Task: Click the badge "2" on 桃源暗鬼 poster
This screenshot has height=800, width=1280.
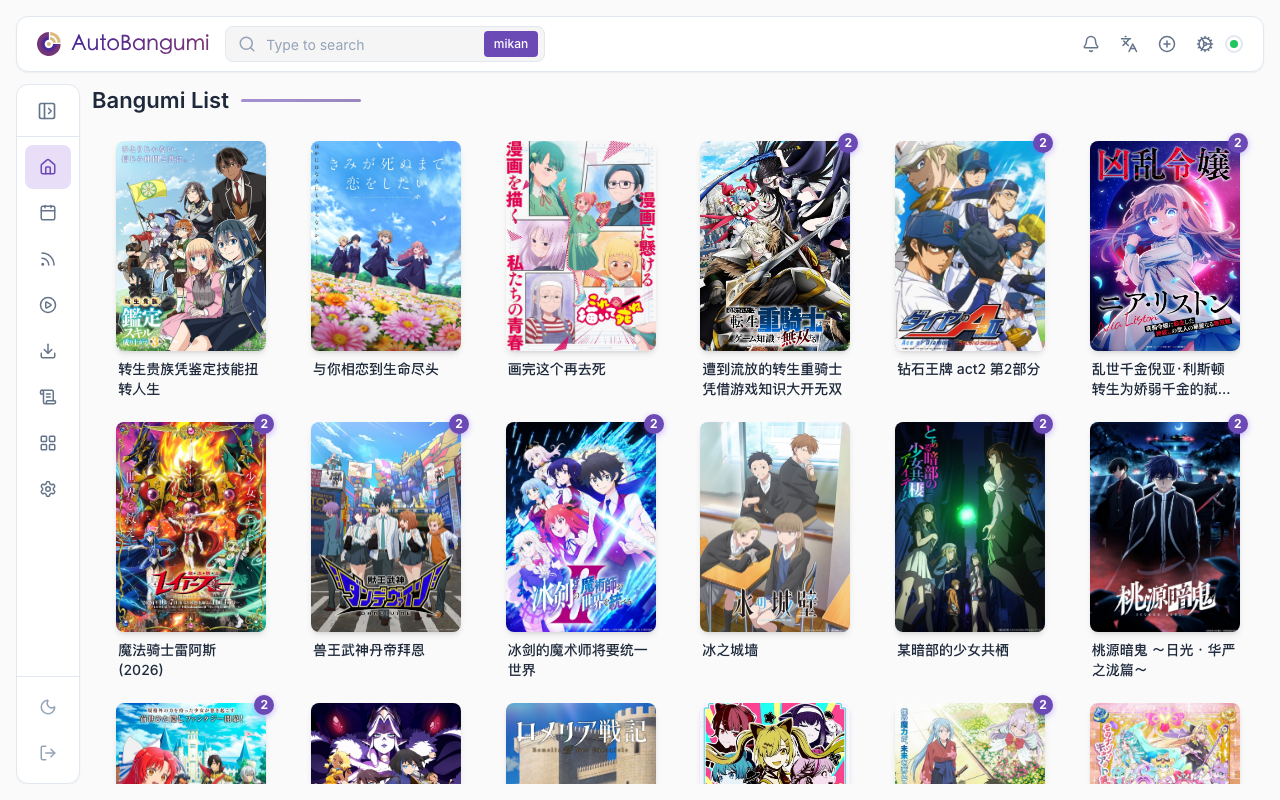Action: point(1238,424)
